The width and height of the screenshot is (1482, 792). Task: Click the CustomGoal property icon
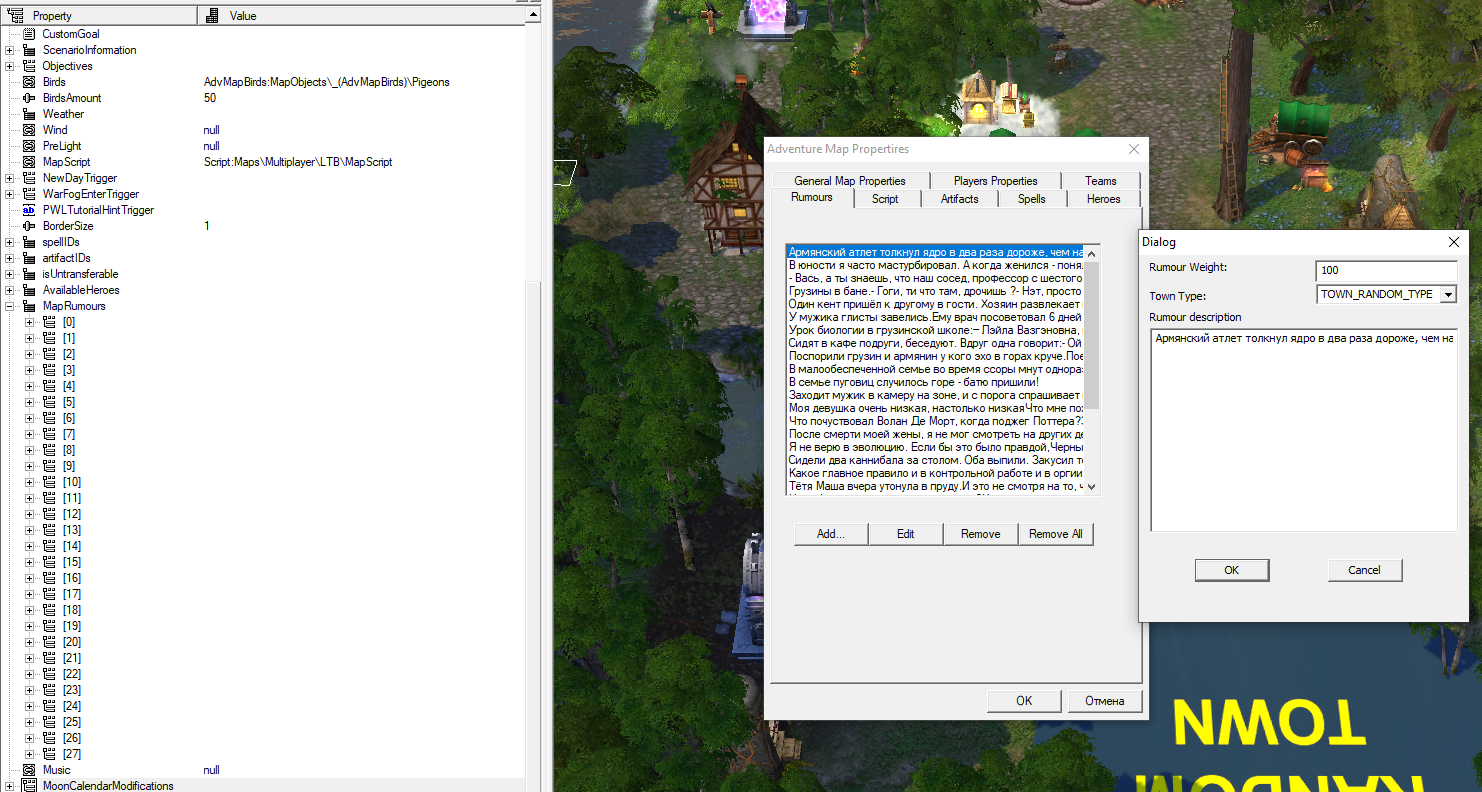click(29, 34)
